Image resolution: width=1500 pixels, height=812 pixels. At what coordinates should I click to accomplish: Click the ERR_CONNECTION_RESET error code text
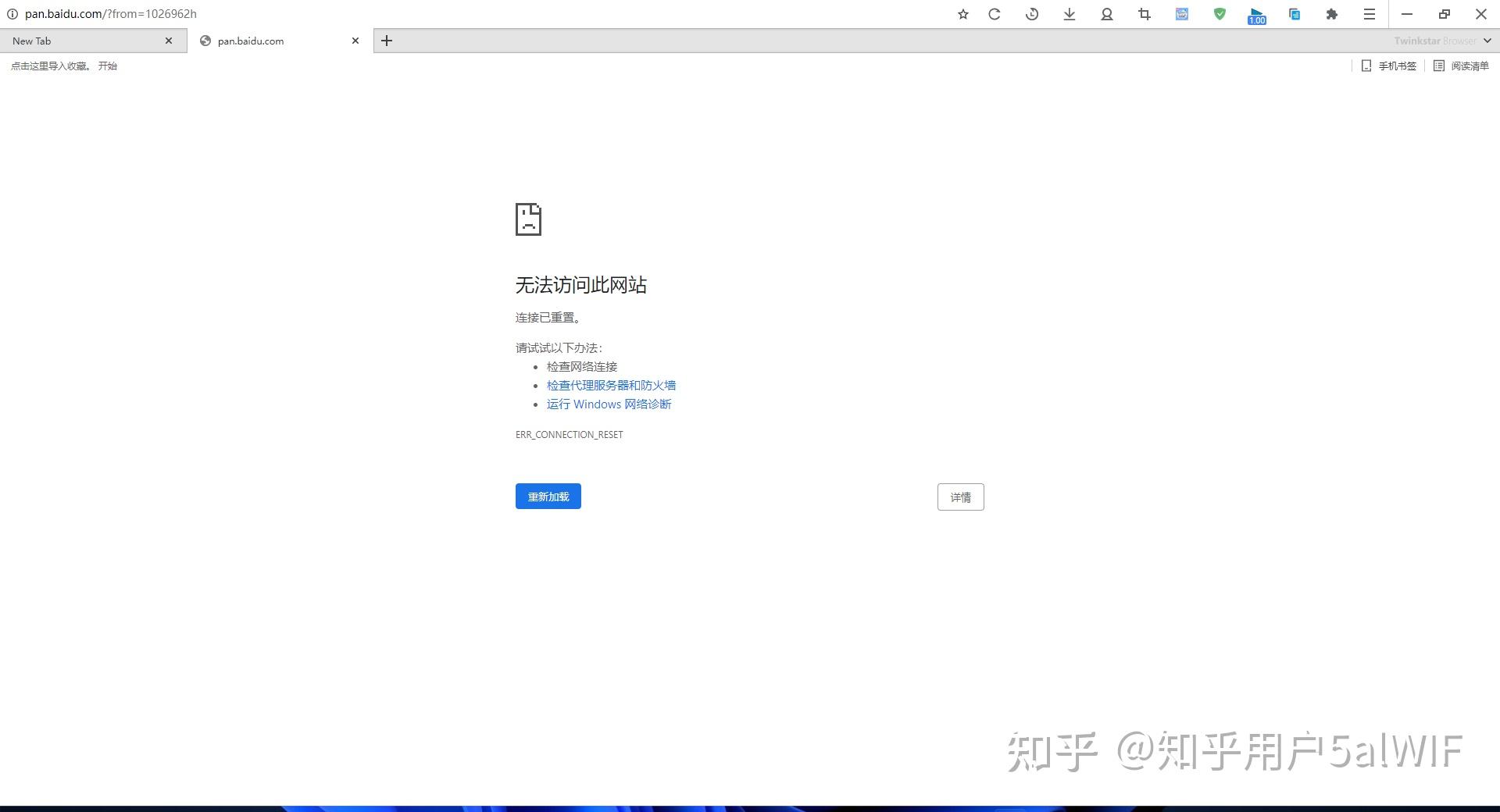[x=570, y=435]
